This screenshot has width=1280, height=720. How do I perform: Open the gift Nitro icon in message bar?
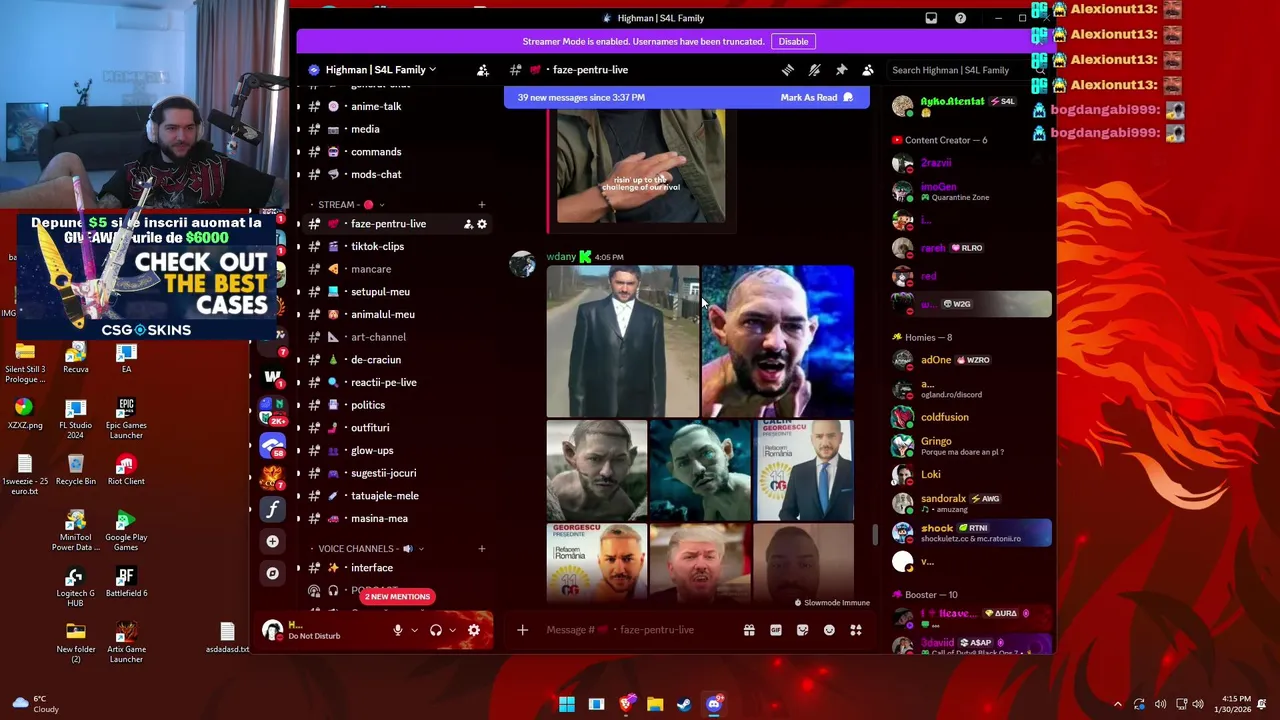749,630
